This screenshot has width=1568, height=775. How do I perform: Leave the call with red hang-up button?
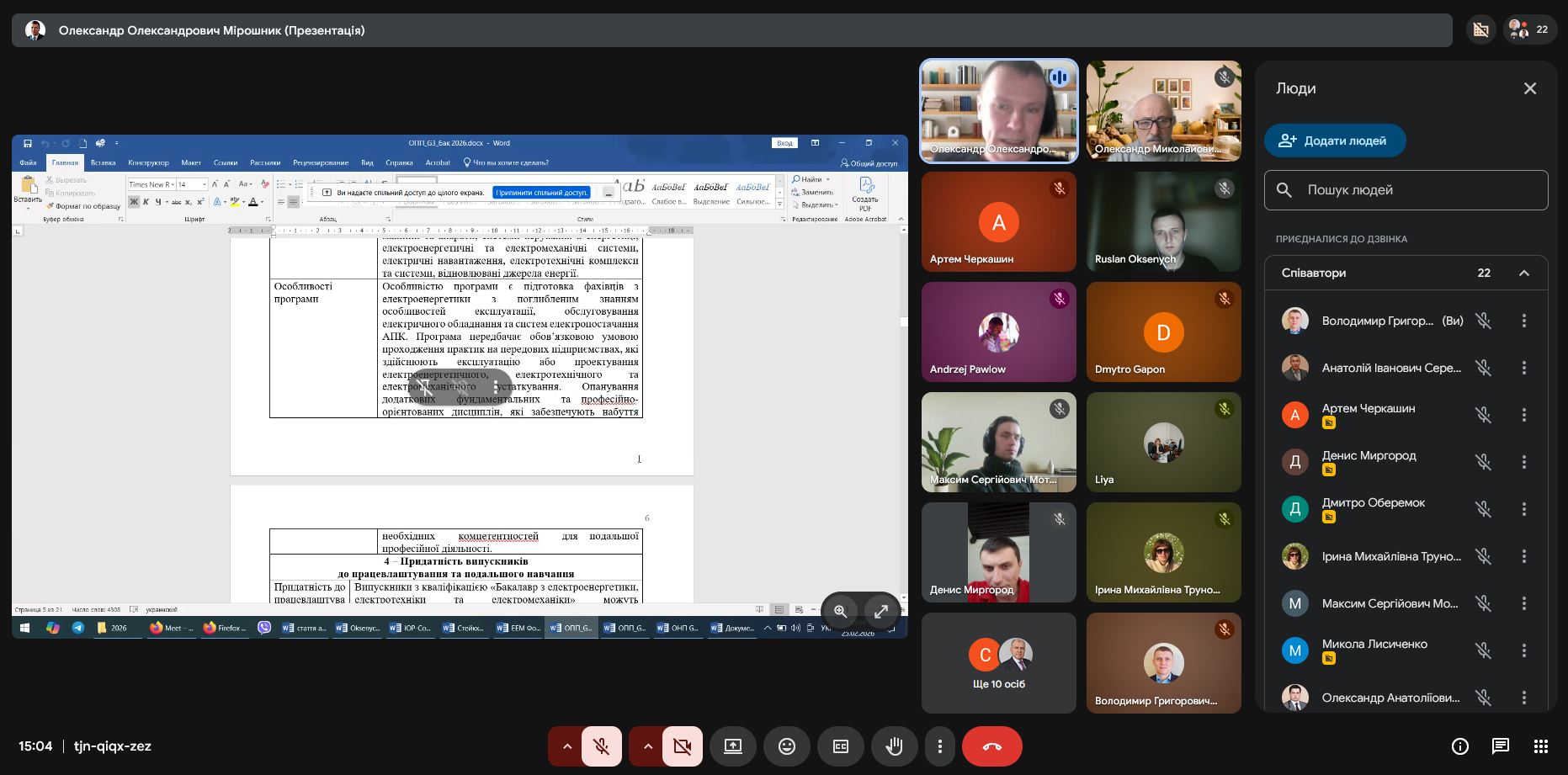[991, 746]
